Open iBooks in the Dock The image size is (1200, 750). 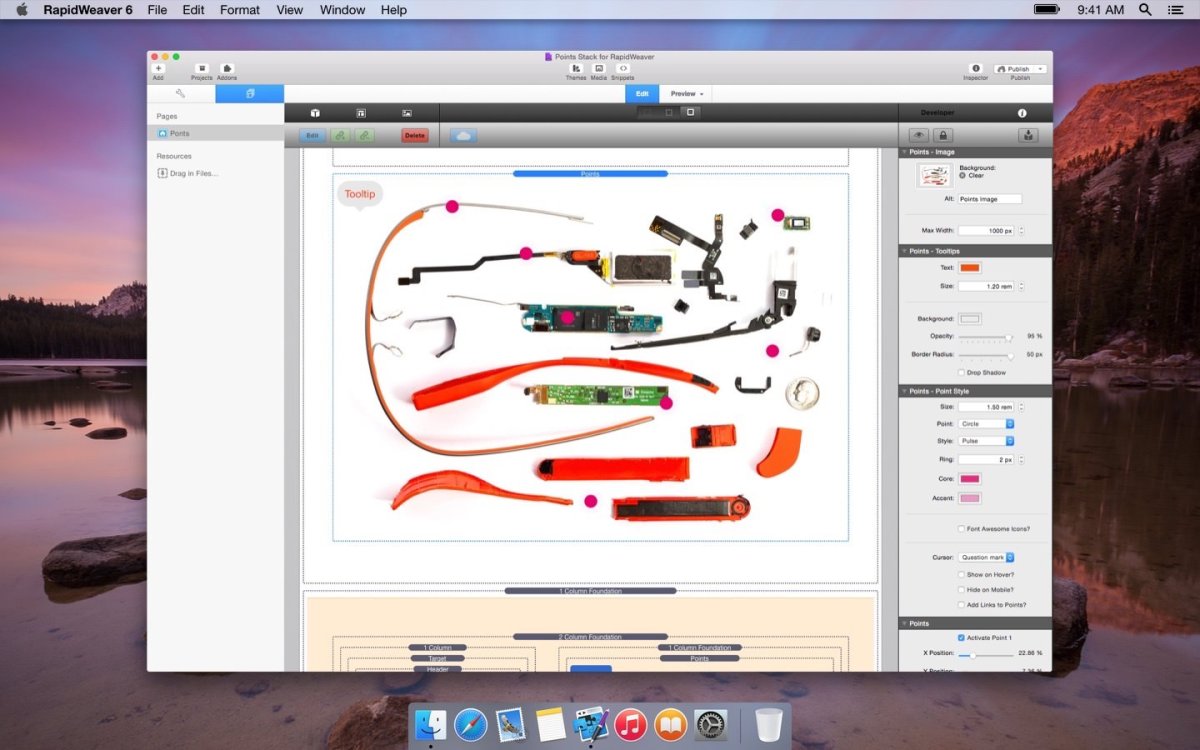tap(671, 724)
